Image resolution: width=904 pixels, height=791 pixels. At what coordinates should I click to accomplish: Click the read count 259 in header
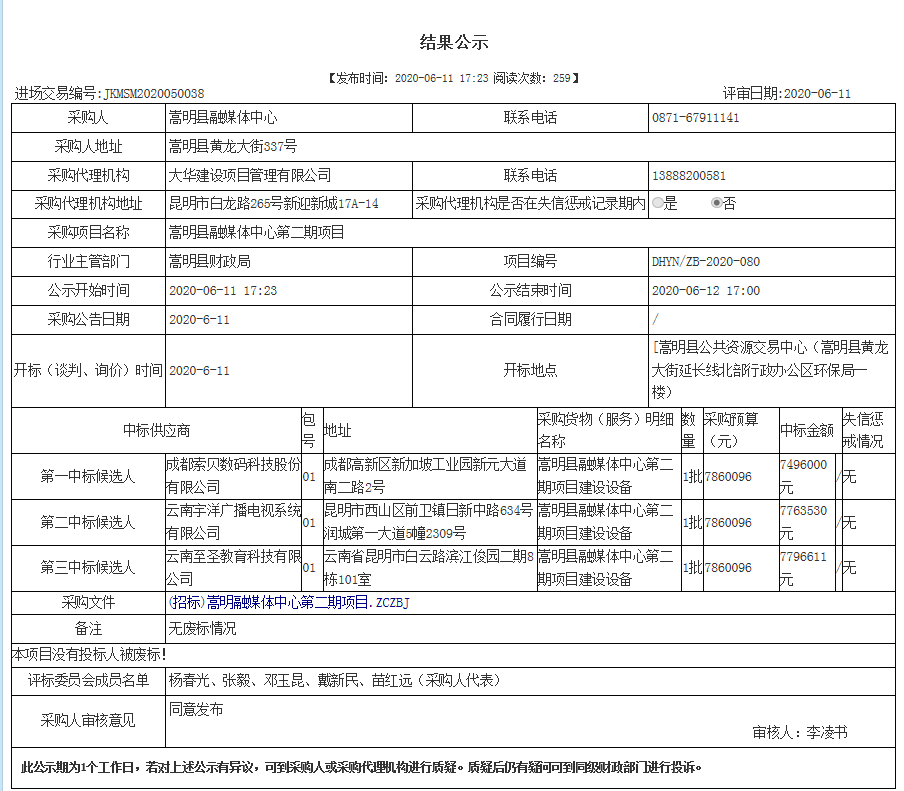click(561, 77)
